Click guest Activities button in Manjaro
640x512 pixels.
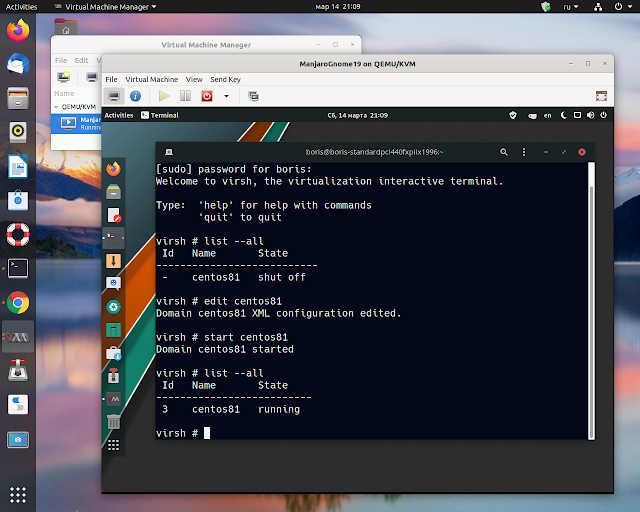(x=119, y=116)
